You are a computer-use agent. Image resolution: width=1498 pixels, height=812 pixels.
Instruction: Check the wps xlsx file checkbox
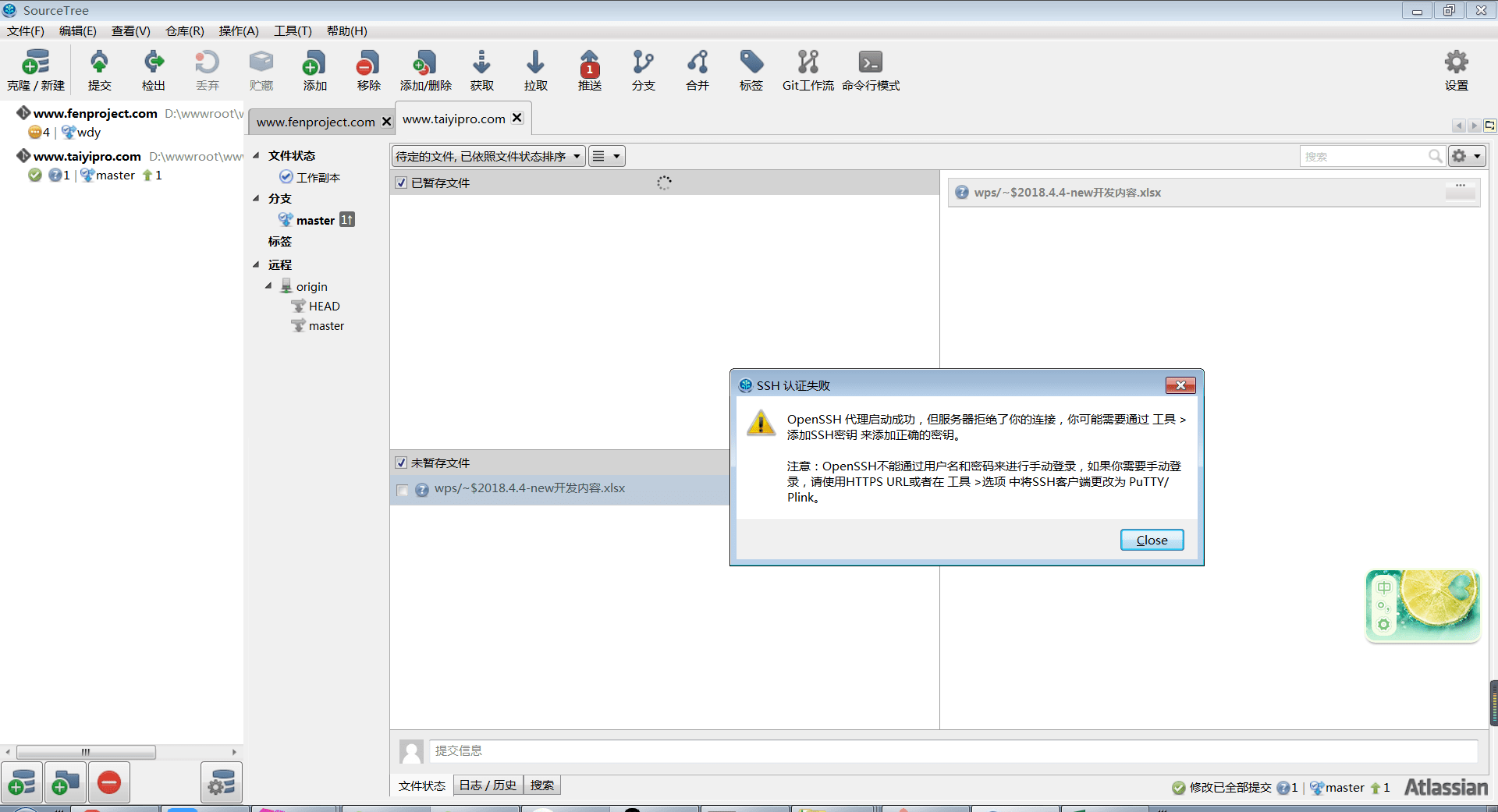(403, 490)
